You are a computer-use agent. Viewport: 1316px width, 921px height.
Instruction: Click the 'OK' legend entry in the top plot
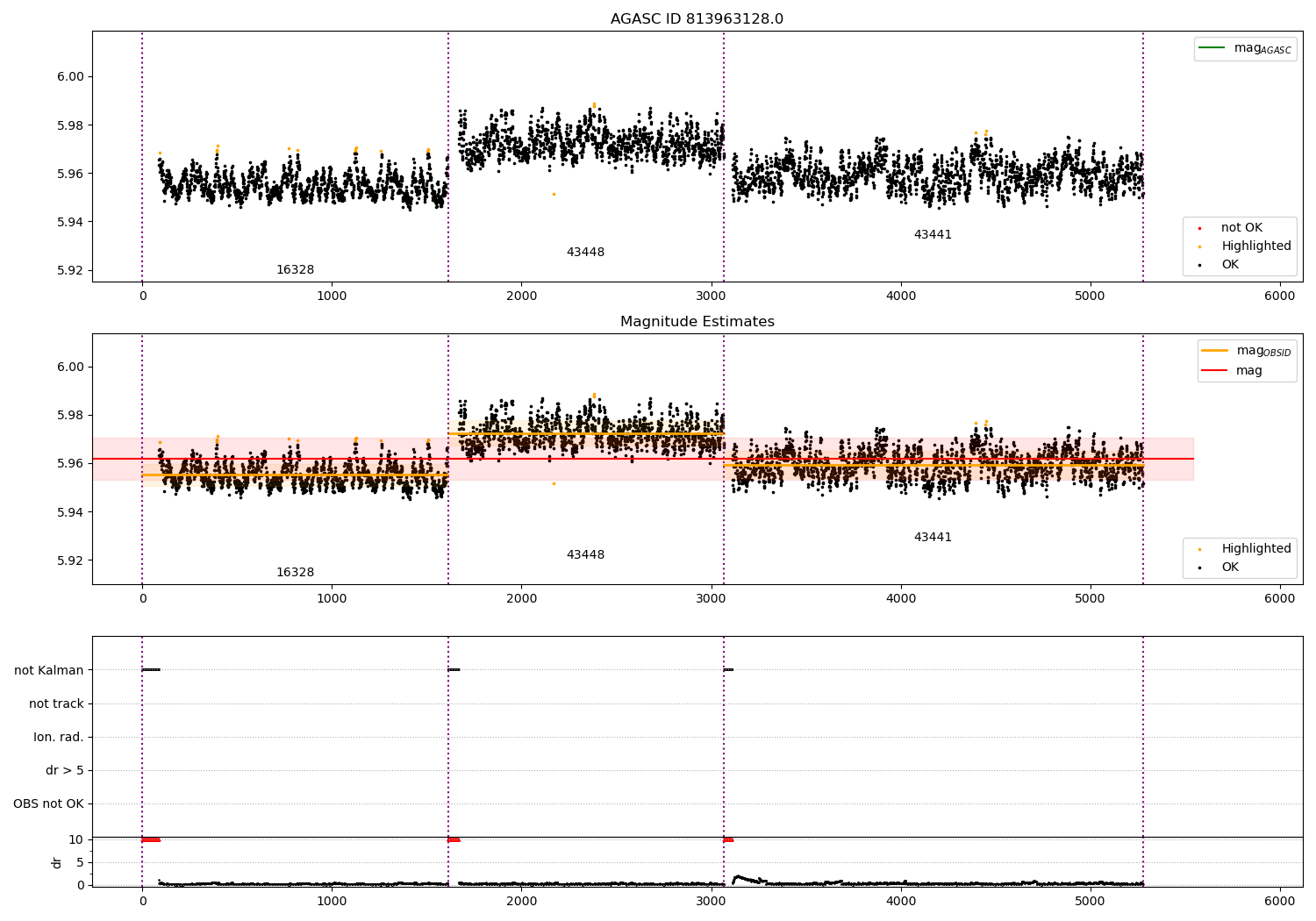click(1219, 265)
